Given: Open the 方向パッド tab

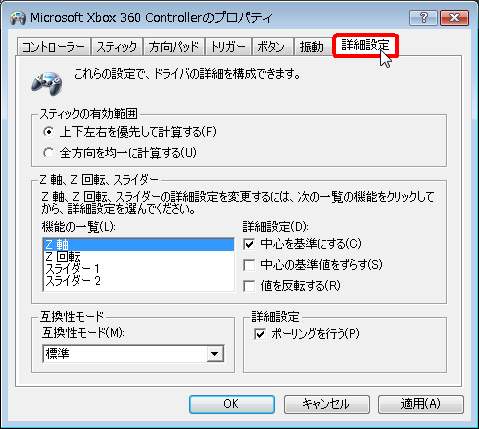Looking at the screenshot, I should click(174, 47).
